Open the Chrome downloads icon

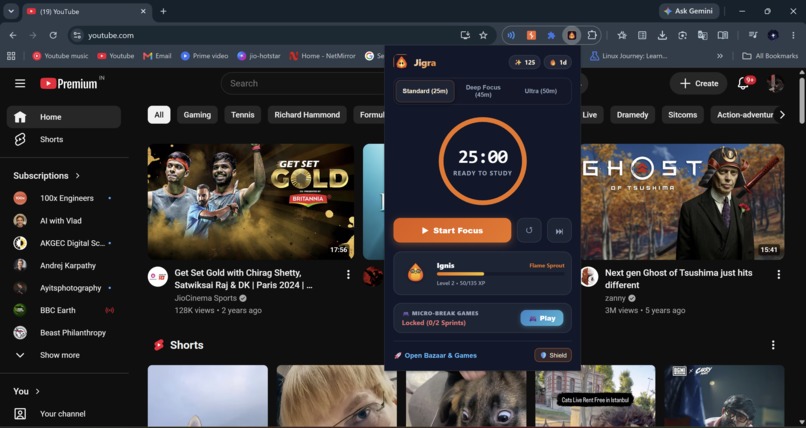pos(662,35)
